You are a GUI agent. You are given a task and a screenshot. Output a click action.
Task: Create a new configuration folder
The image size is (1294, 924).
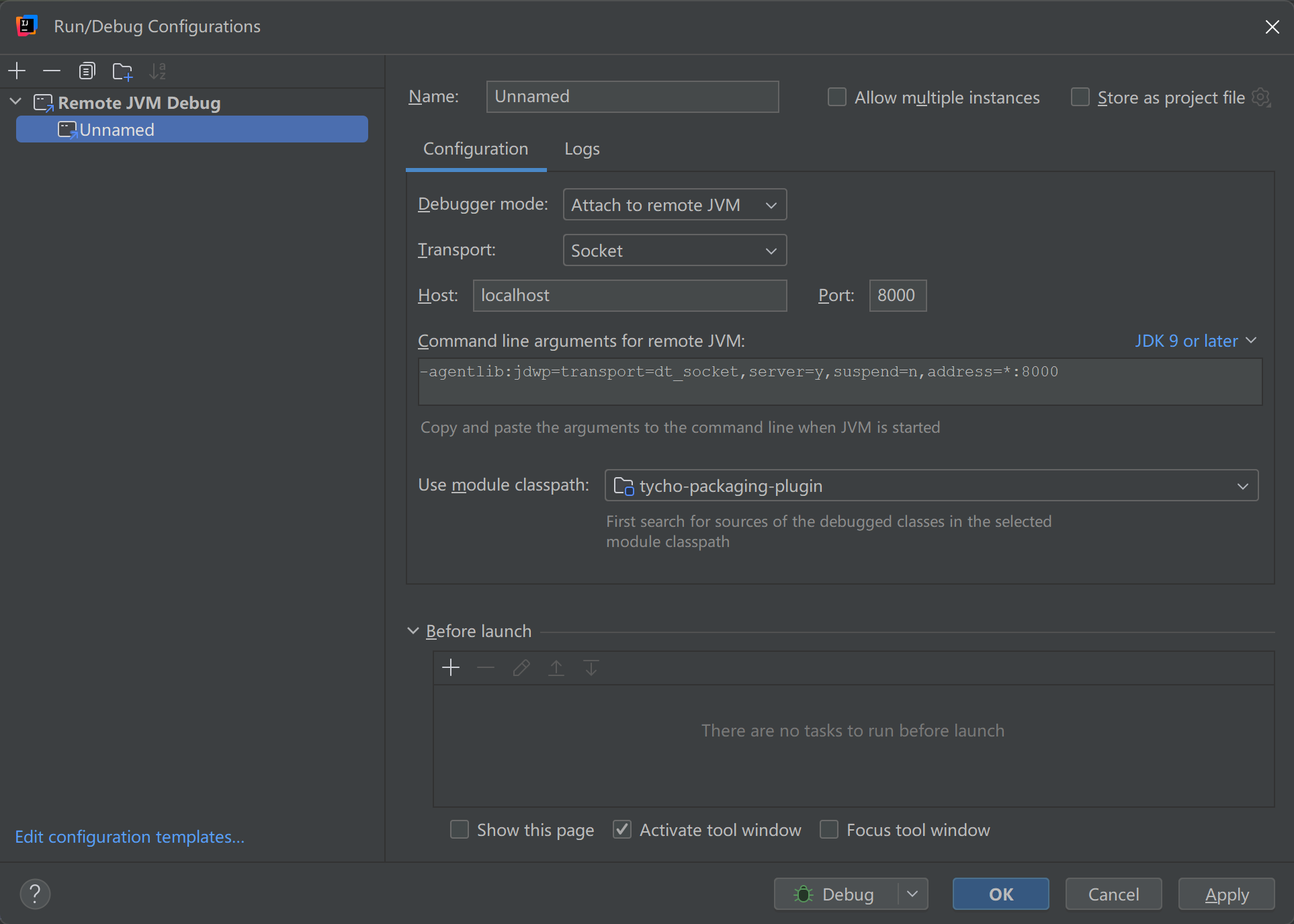pyautogui.click(x=122, y=71)
